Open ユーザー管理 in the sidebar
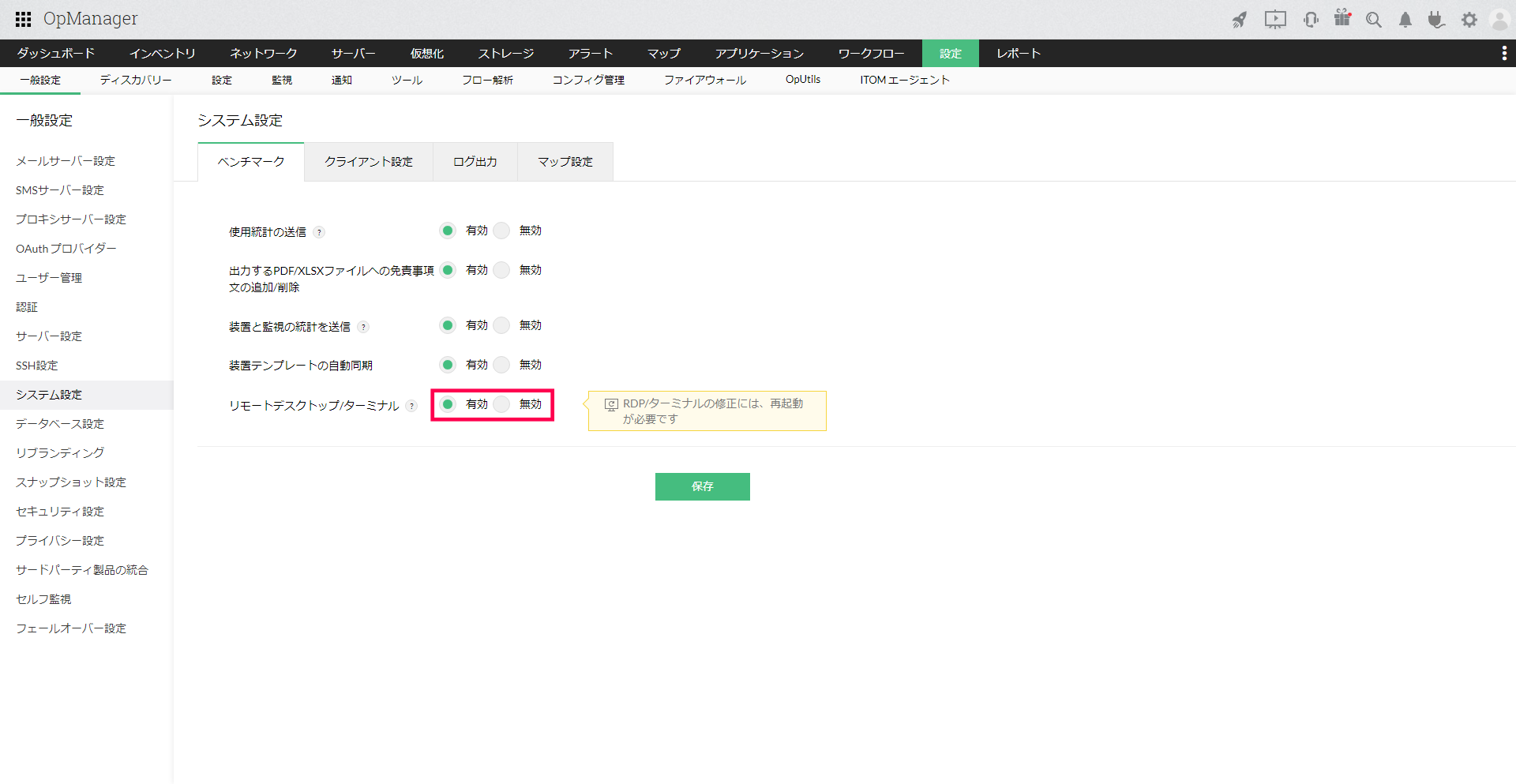Viewport: 1516px width, 784px height. tap(49, 278)
